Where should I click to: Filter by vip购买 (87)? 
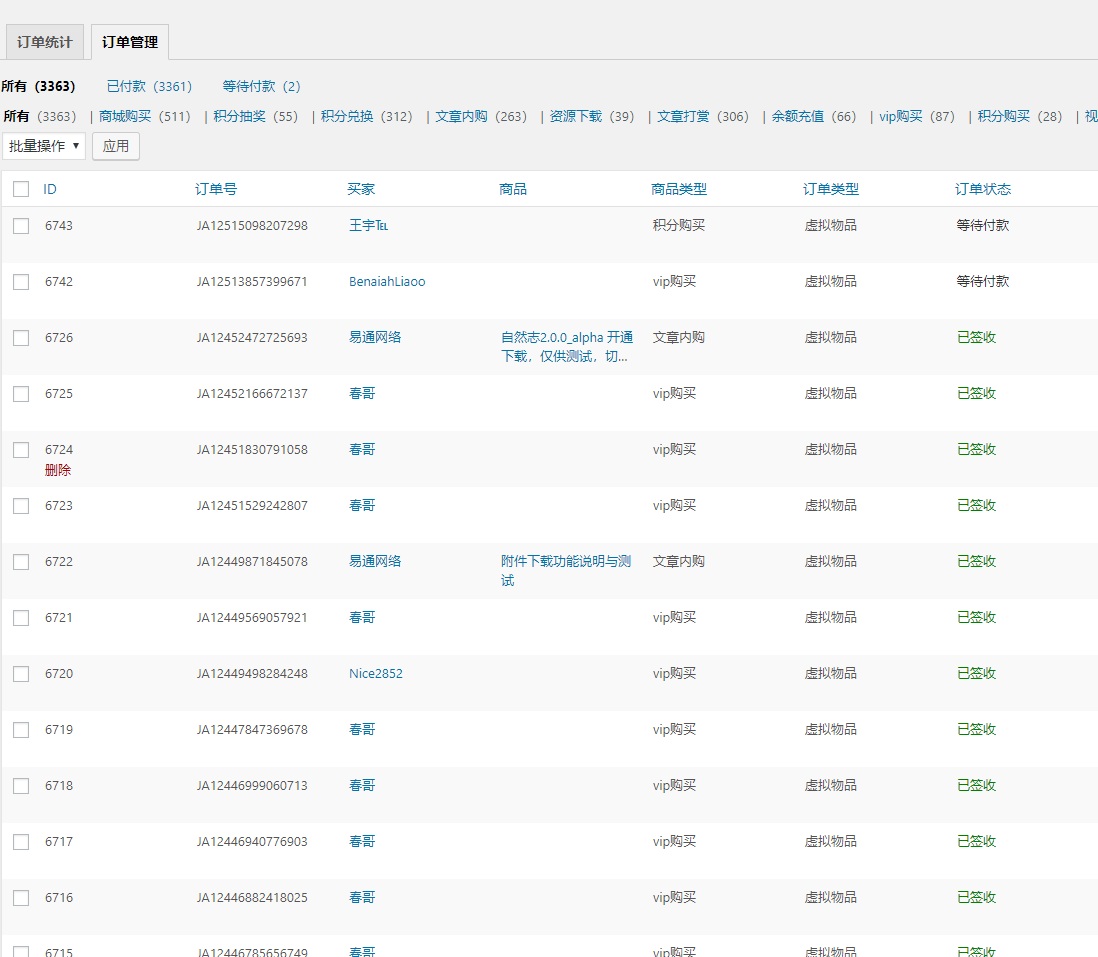[x=917, y=116]
